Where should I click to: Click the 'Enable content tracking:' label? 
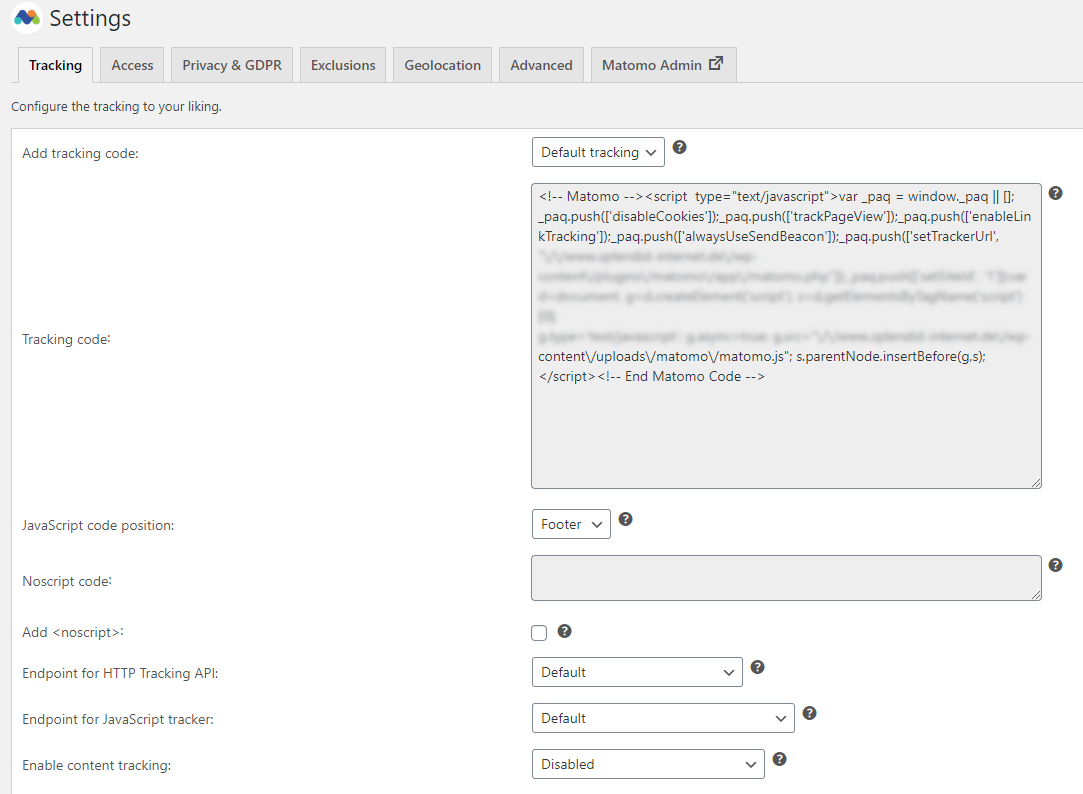click(97, 766)
